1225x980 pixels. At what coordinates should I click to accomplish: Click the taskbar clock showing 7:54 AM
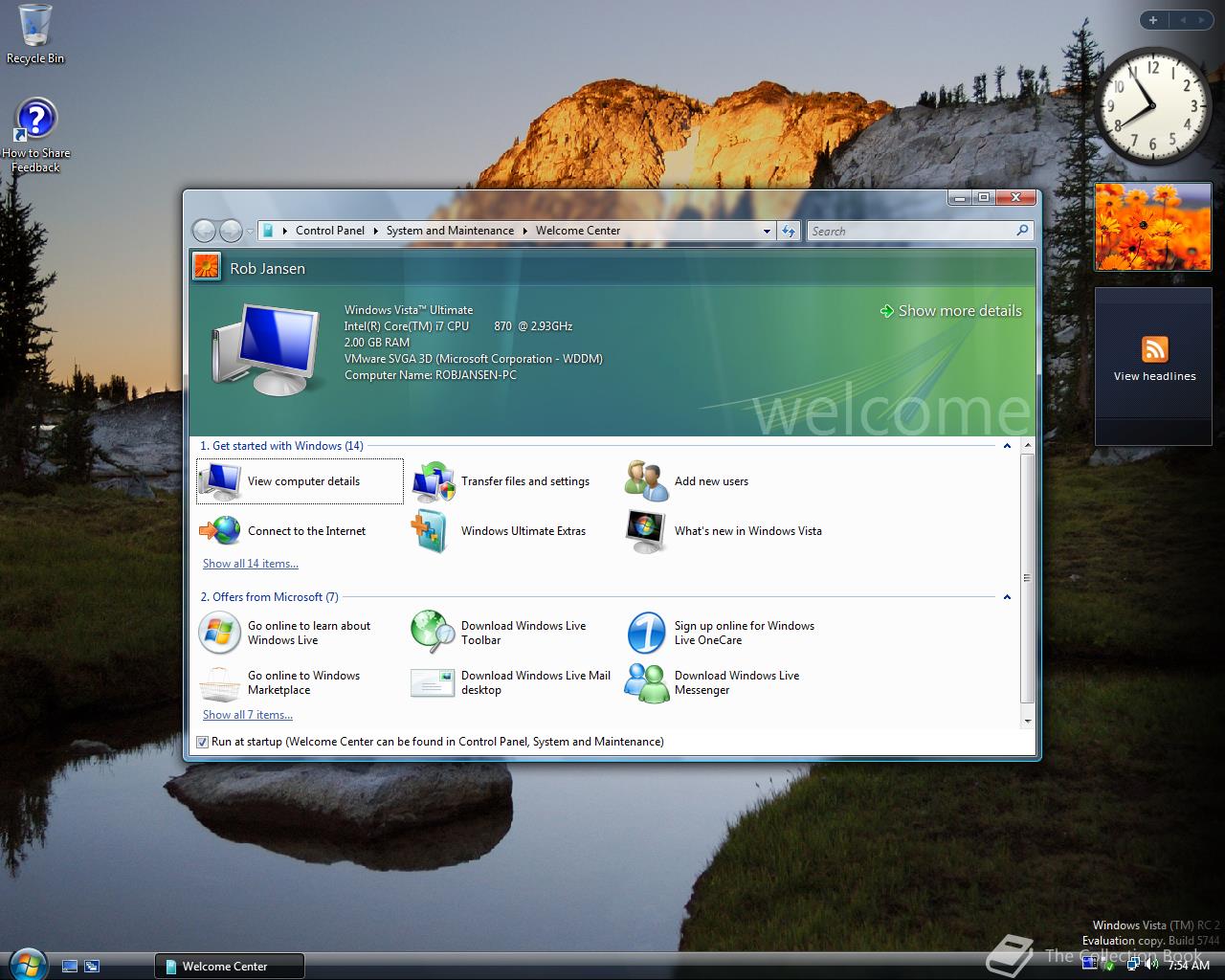point(1190,966)
